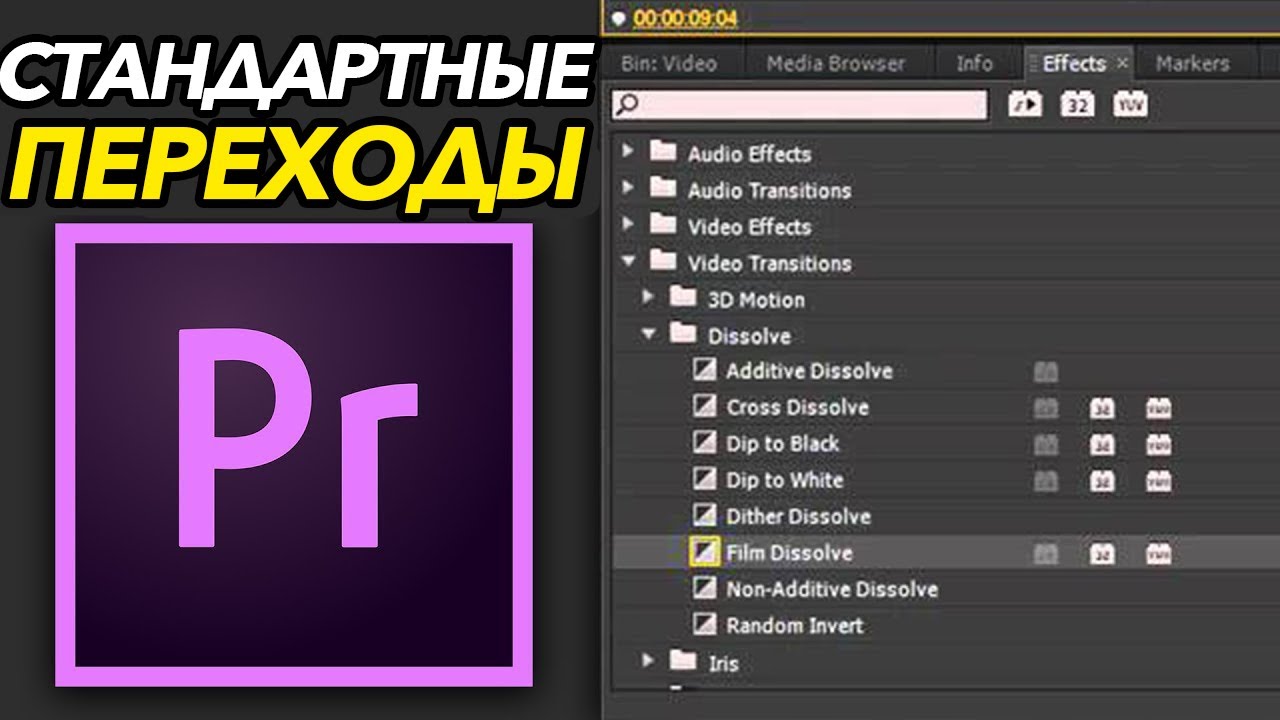Select the 3D Motion label
This screenshot has width=1280, height=720.
pos(756,299)
